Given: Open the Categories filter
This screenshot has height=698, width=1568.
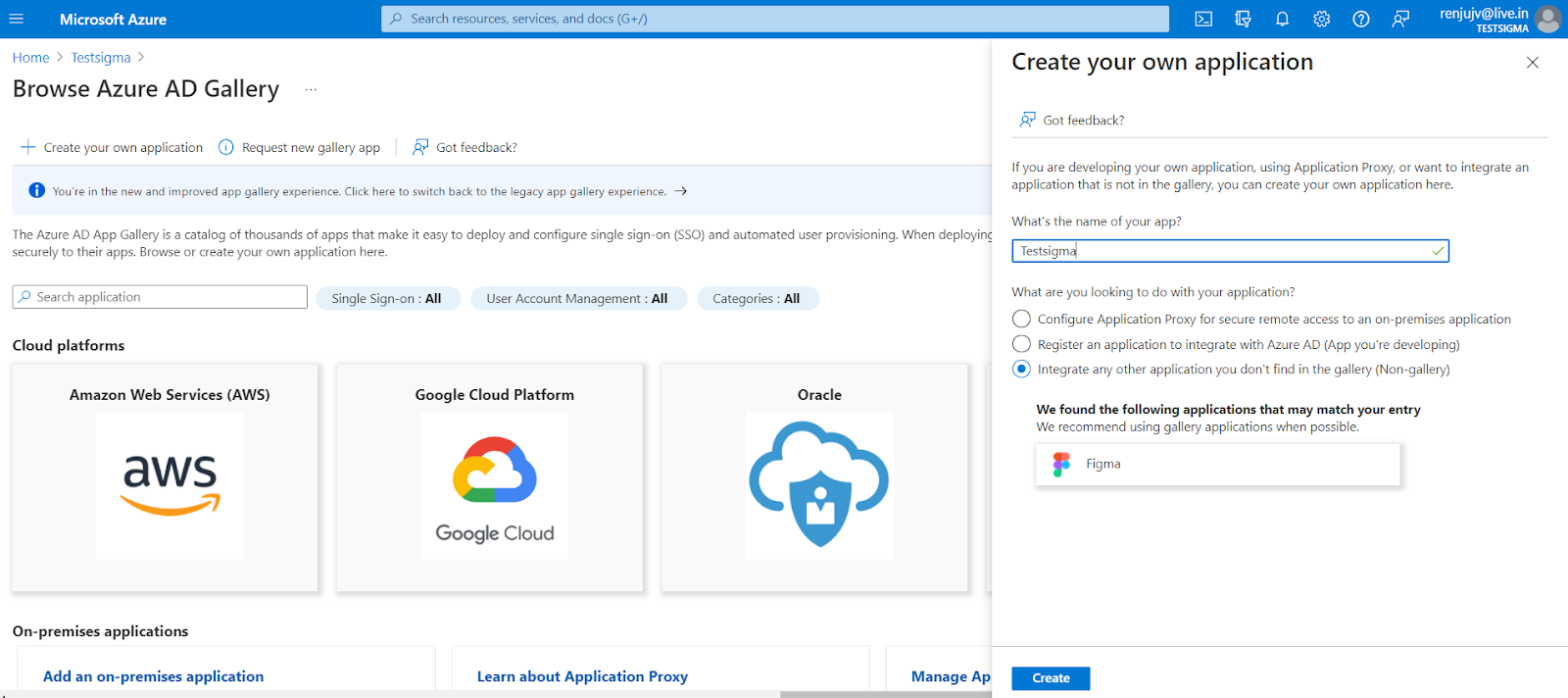Looking at the screenshot, I should tap(758, 298).
